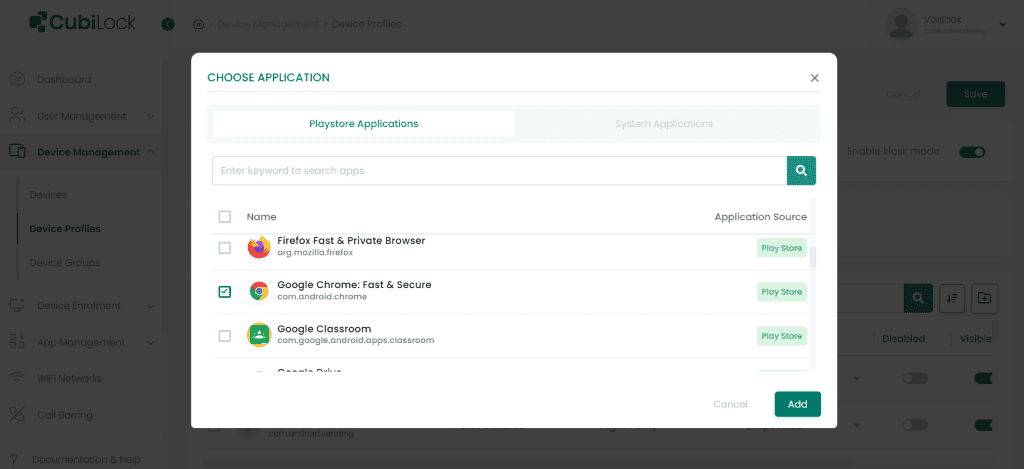Click the sort order icon button
The image size is (1024, 469).
tap(952, 298)
